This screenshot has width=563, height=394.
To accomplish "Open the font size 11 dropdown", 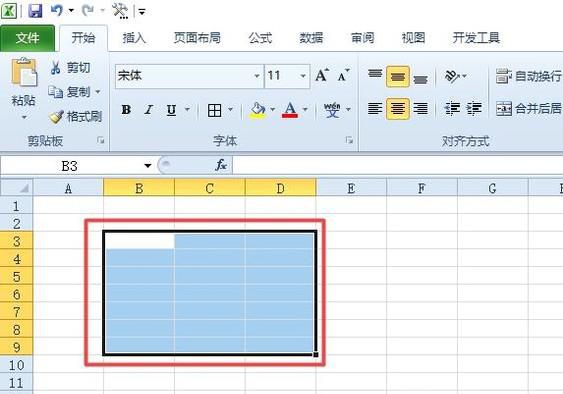I will (303, 76).
